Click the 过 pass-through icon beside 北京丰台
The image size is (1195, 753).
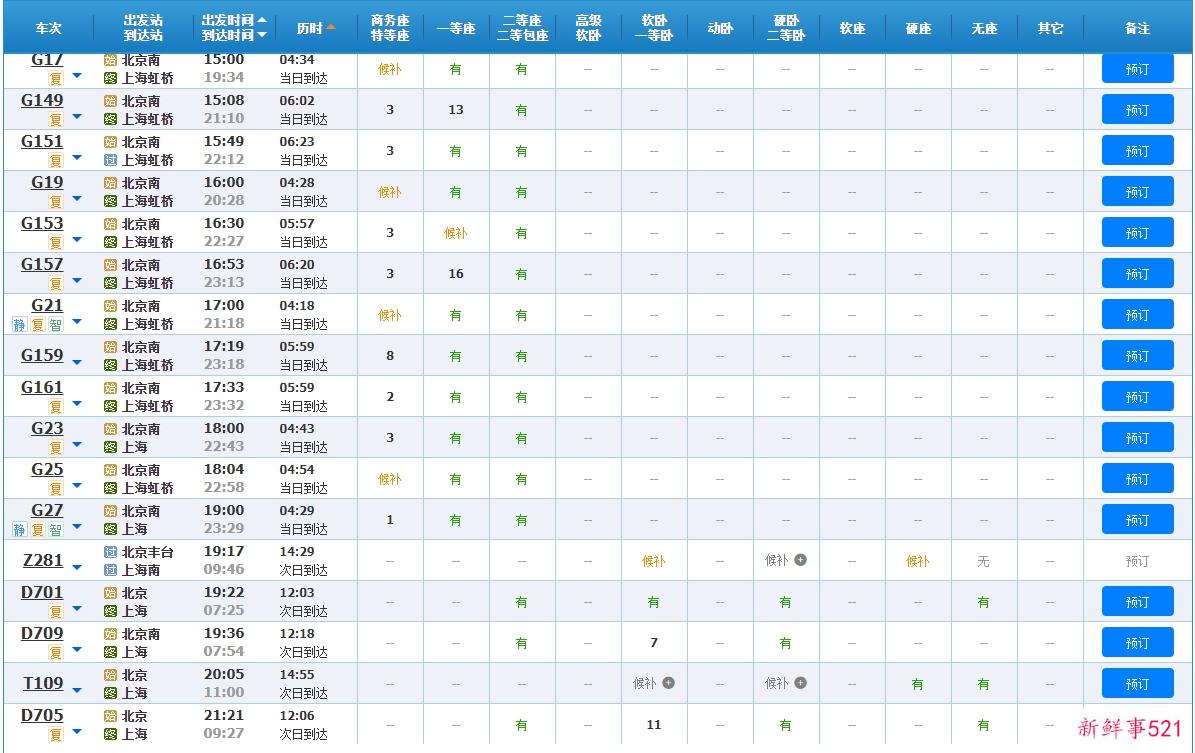tap(111, 552)
